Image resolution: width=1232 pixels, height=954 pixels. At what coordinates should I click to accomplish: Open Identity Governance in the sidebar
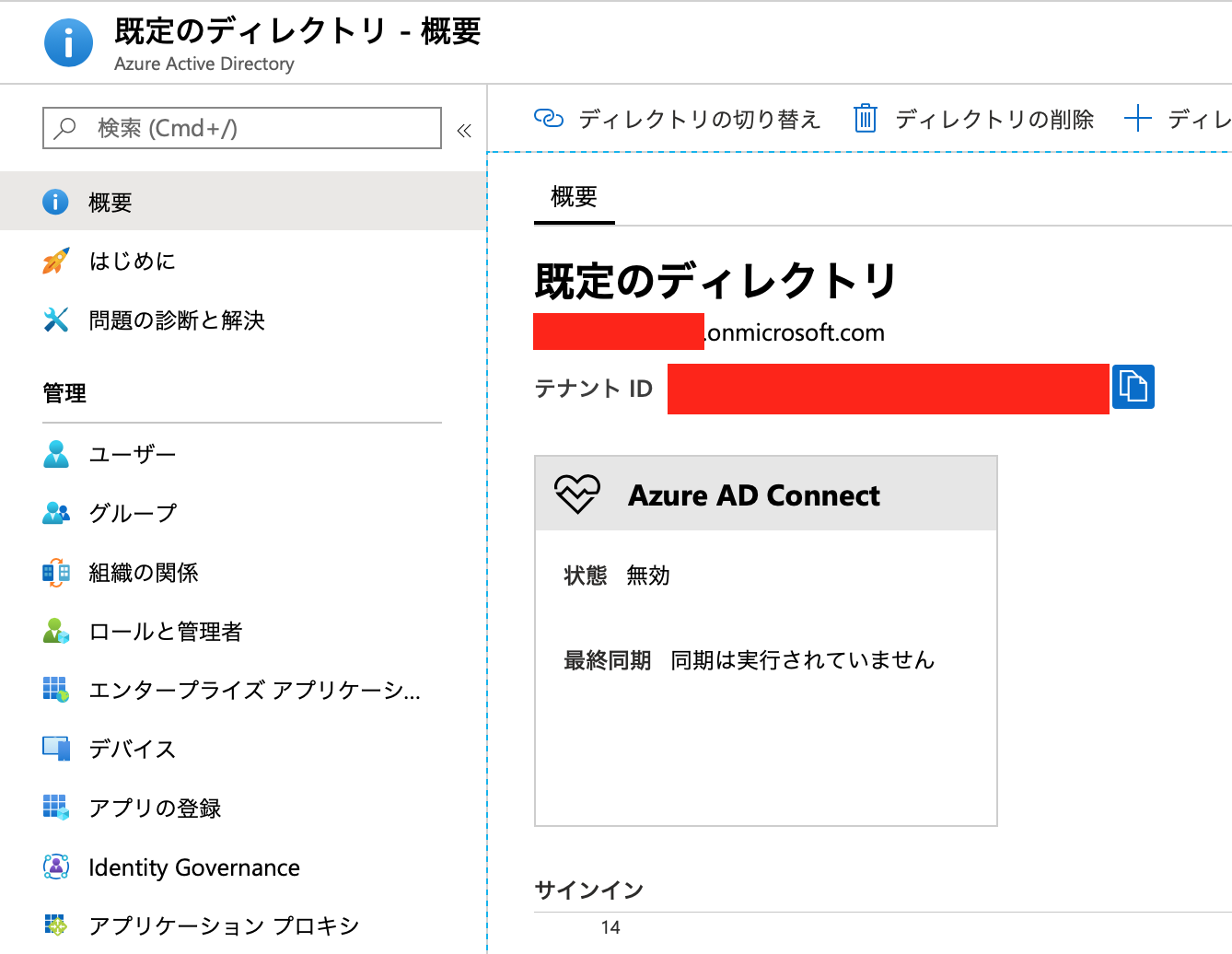coord(193,867)
